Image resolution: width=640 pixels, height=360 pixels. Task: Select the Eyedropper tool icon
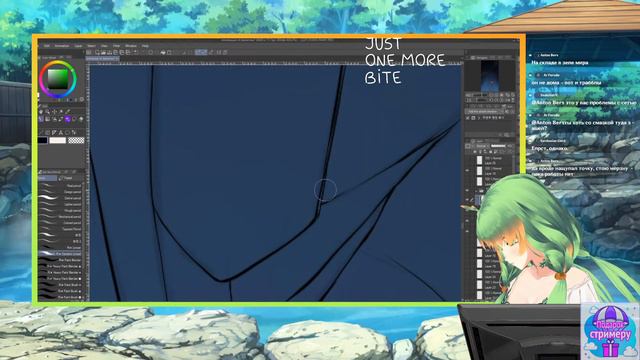[68, 111]
